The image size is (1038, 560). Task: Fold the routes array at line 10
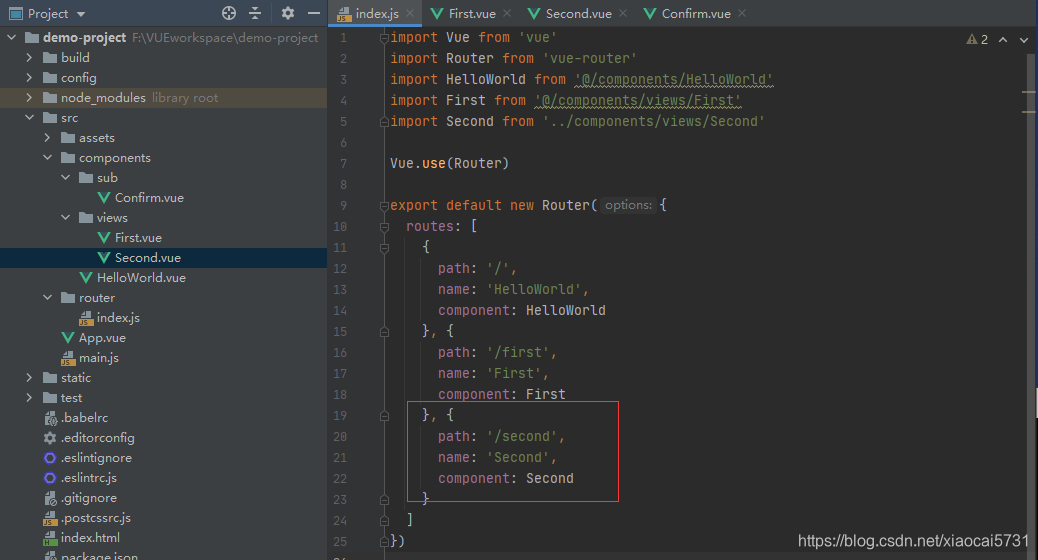point(384,227)
